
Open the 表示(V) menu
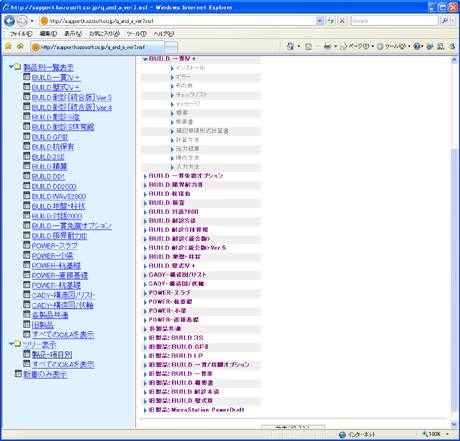pos(73,34)
